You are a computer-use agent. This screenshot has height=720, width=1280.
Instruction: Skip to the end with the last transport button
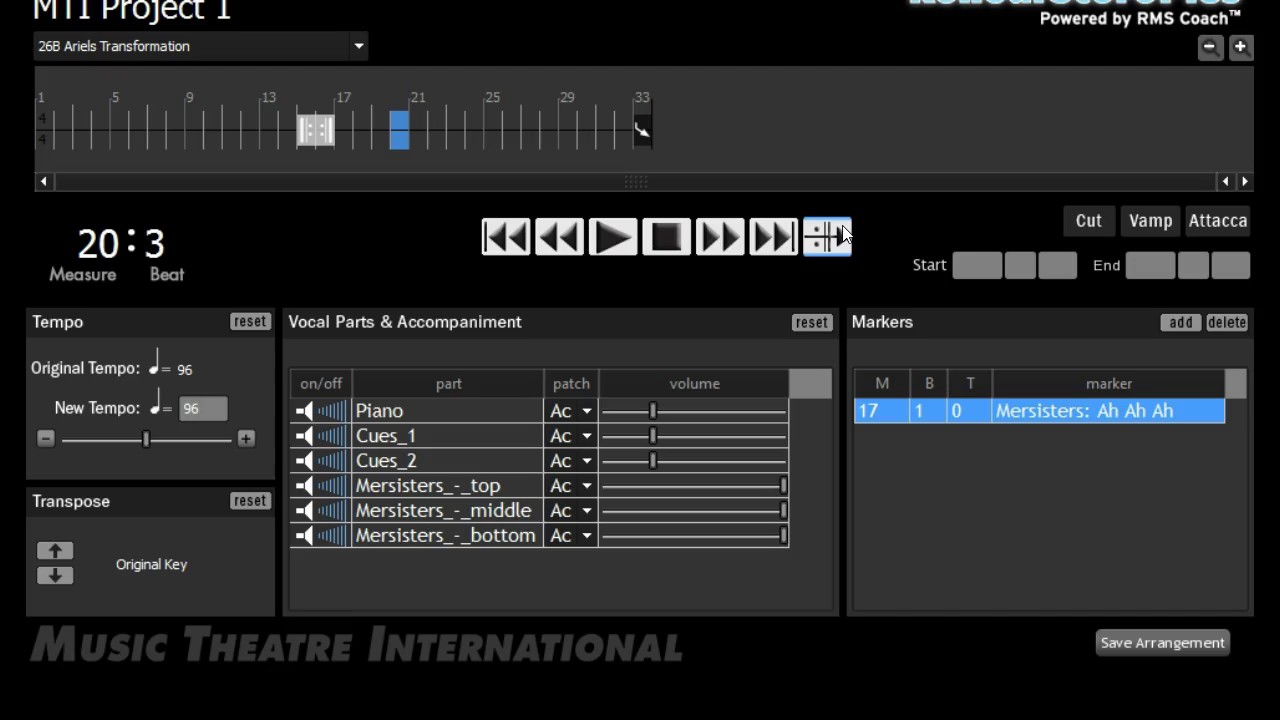tap(773, 237)
